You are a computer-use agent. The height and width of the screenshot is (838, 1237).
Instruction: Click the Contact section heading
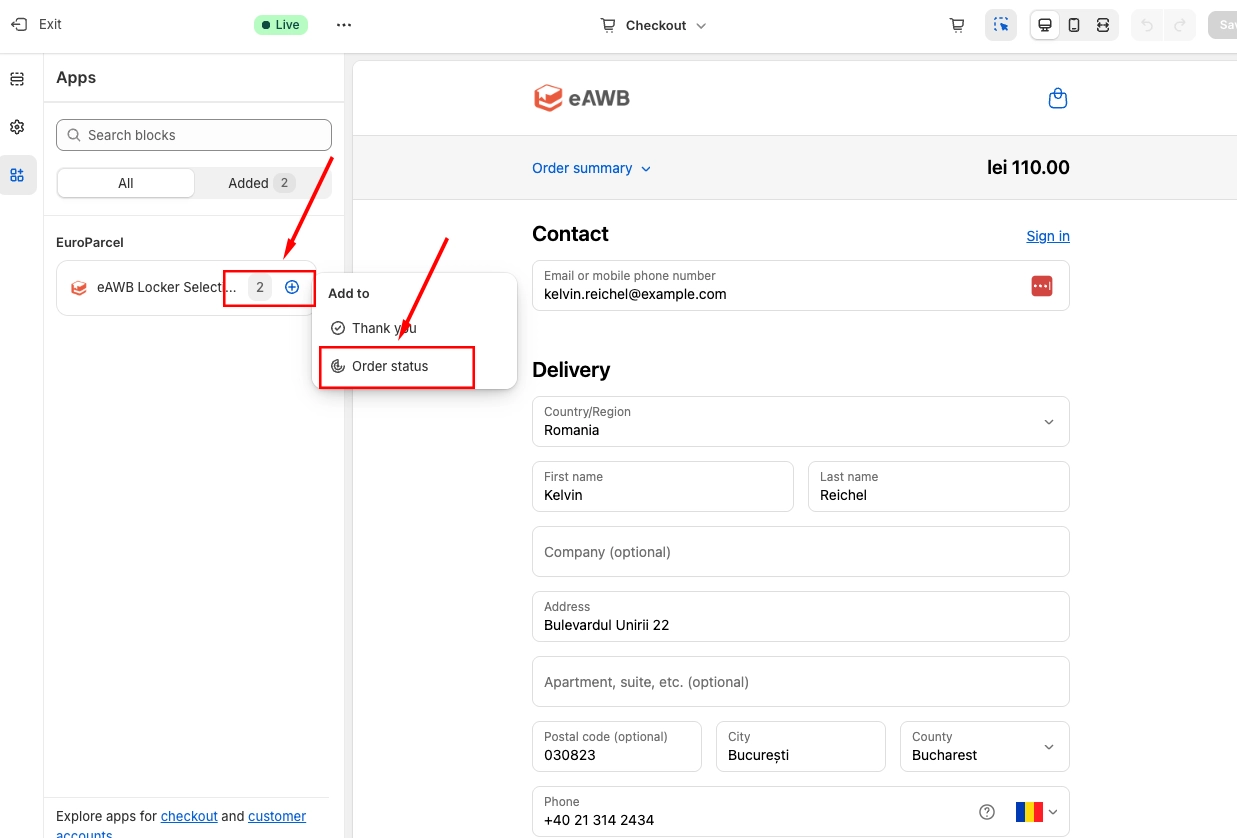570,234
